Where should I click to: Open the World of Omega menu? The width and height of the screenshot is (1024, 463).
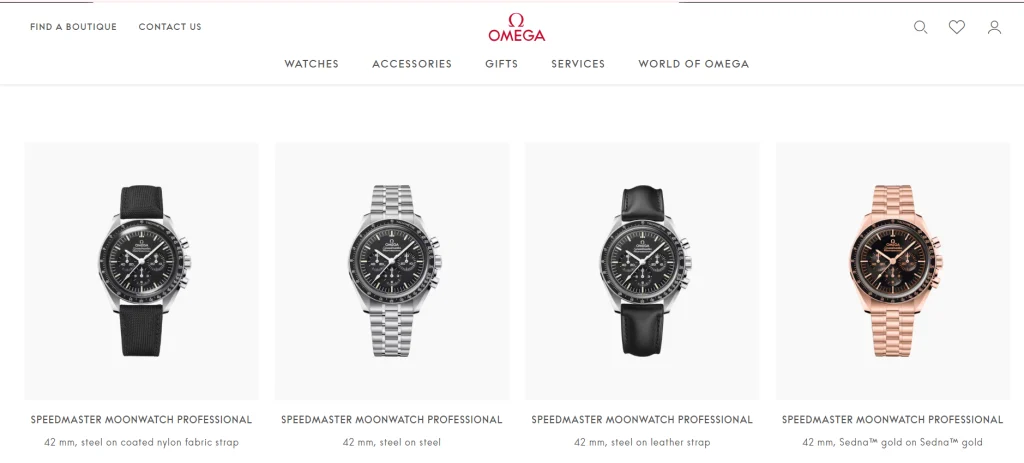coord(694,63)
